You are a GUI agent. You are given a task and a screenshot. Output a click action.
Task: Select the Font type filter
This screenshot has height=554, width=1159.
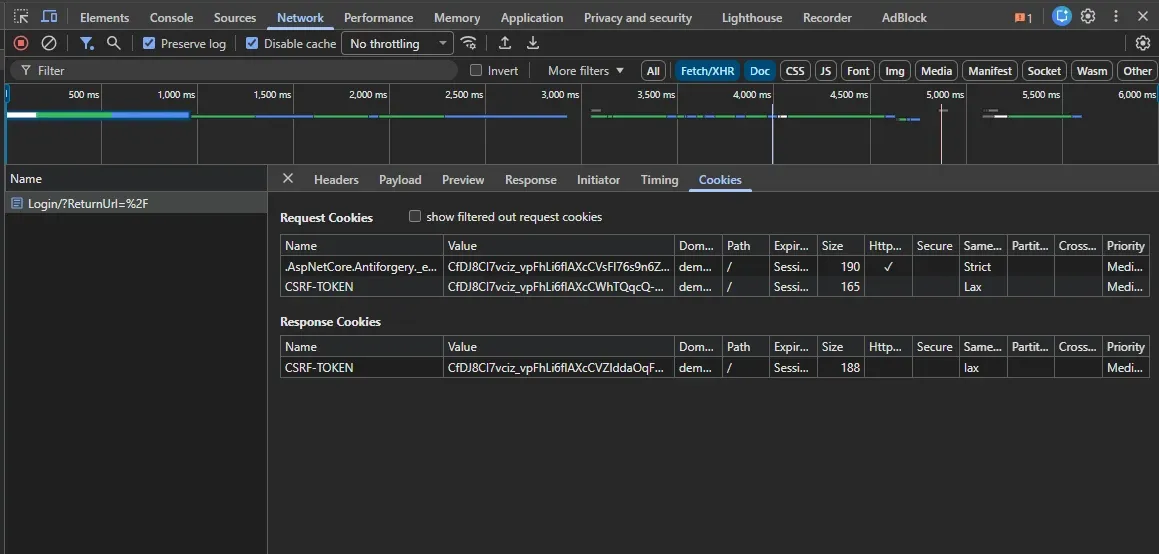coord(857,71)
